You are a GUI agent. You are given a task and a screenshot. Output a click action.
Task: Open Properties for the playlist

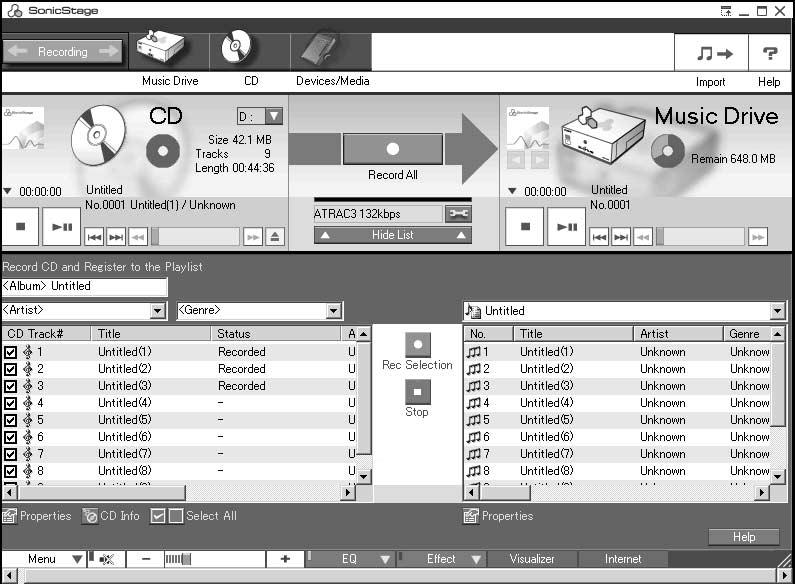498,516
